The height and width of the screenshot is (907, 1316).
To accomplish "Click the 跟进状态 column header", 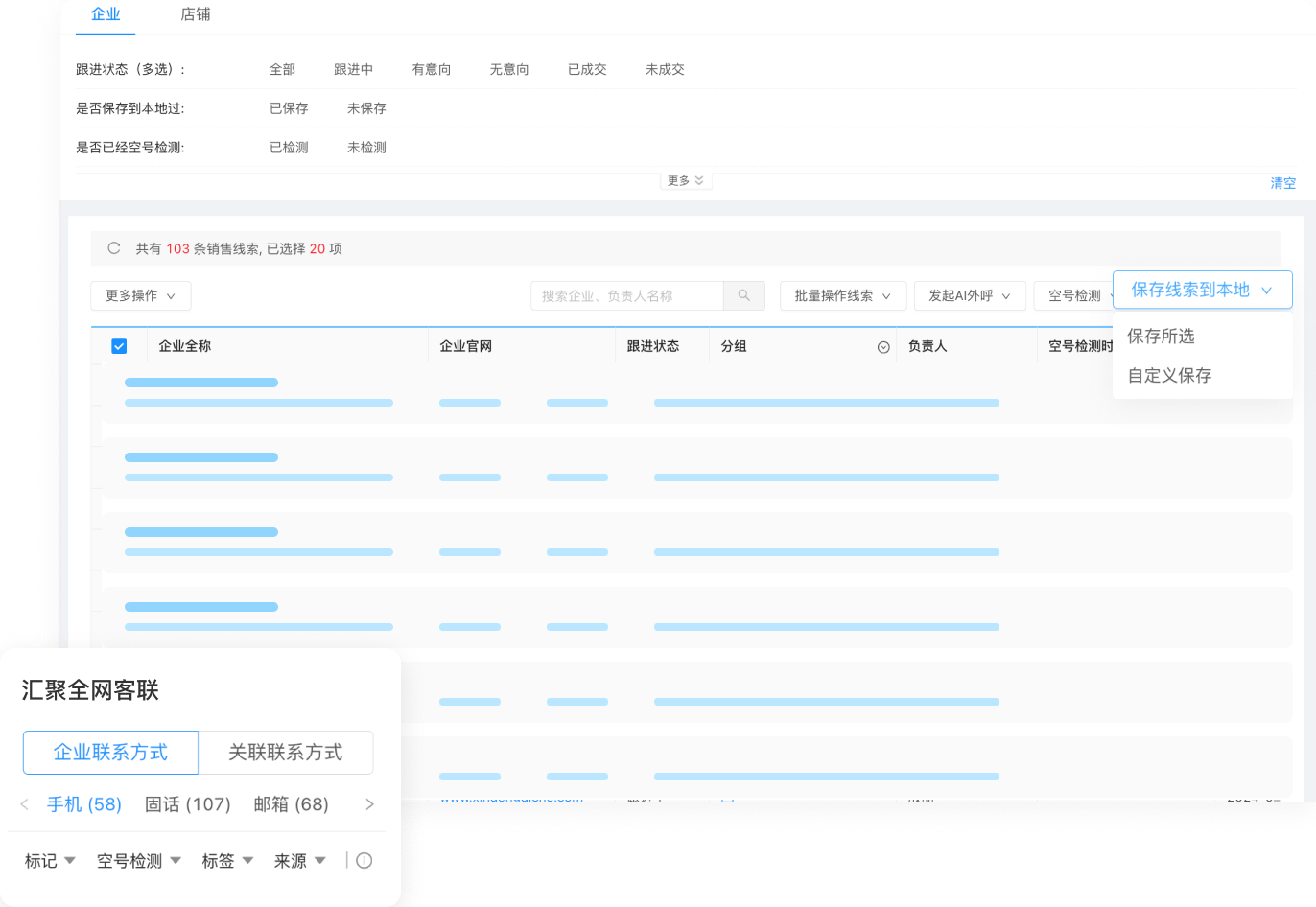I will coord(653,346).
